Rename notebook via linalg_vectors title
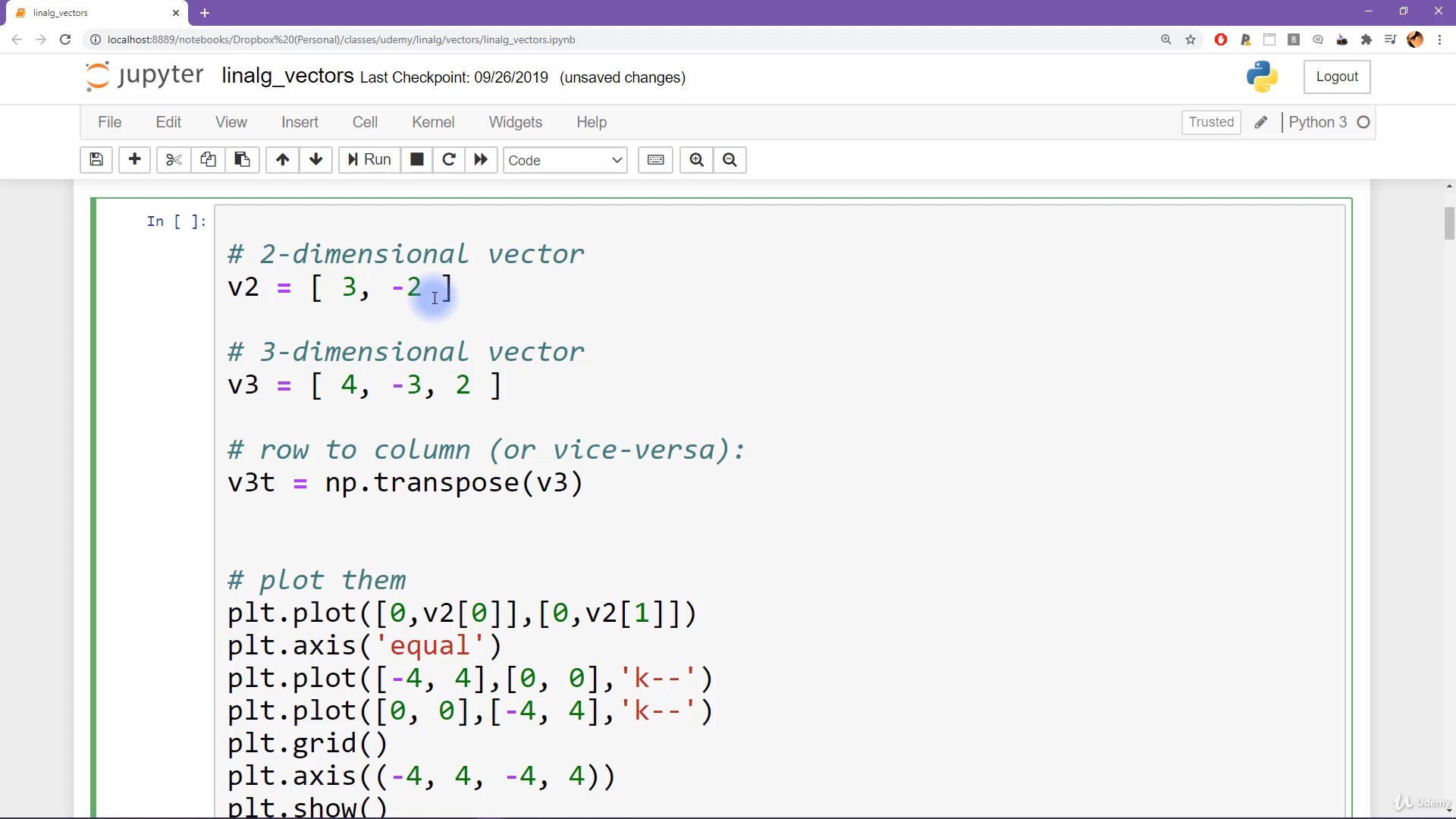 click(x=287, y=76)
